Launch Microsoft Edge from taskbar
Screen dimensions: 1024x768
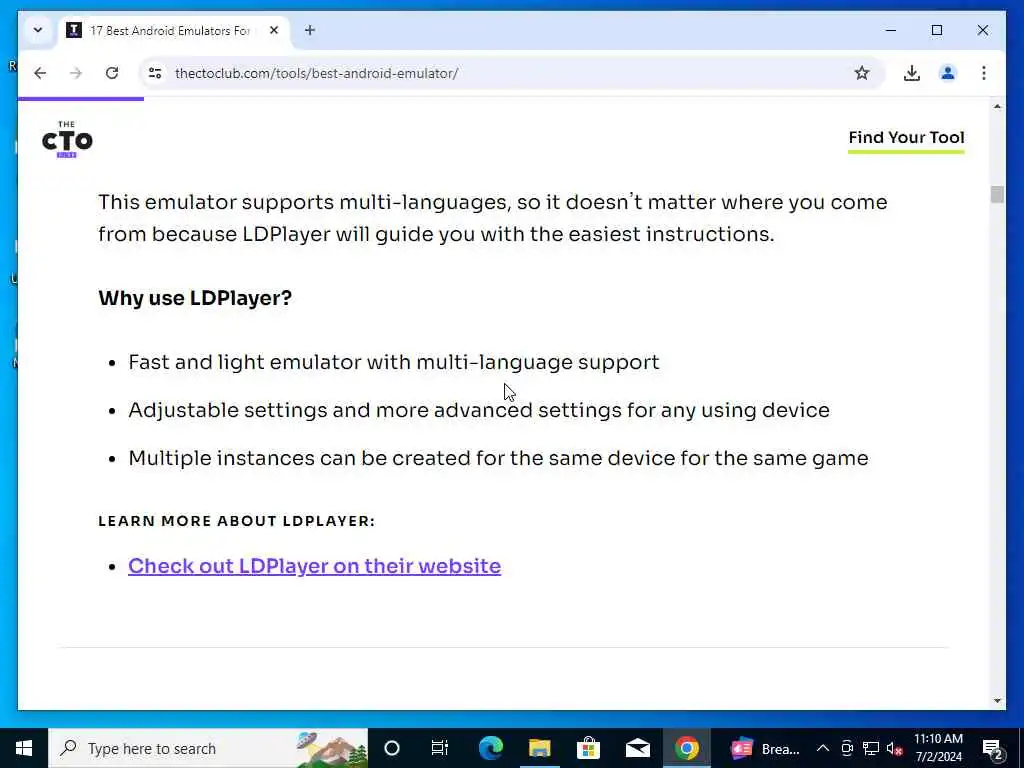click(x=490, y=748)
